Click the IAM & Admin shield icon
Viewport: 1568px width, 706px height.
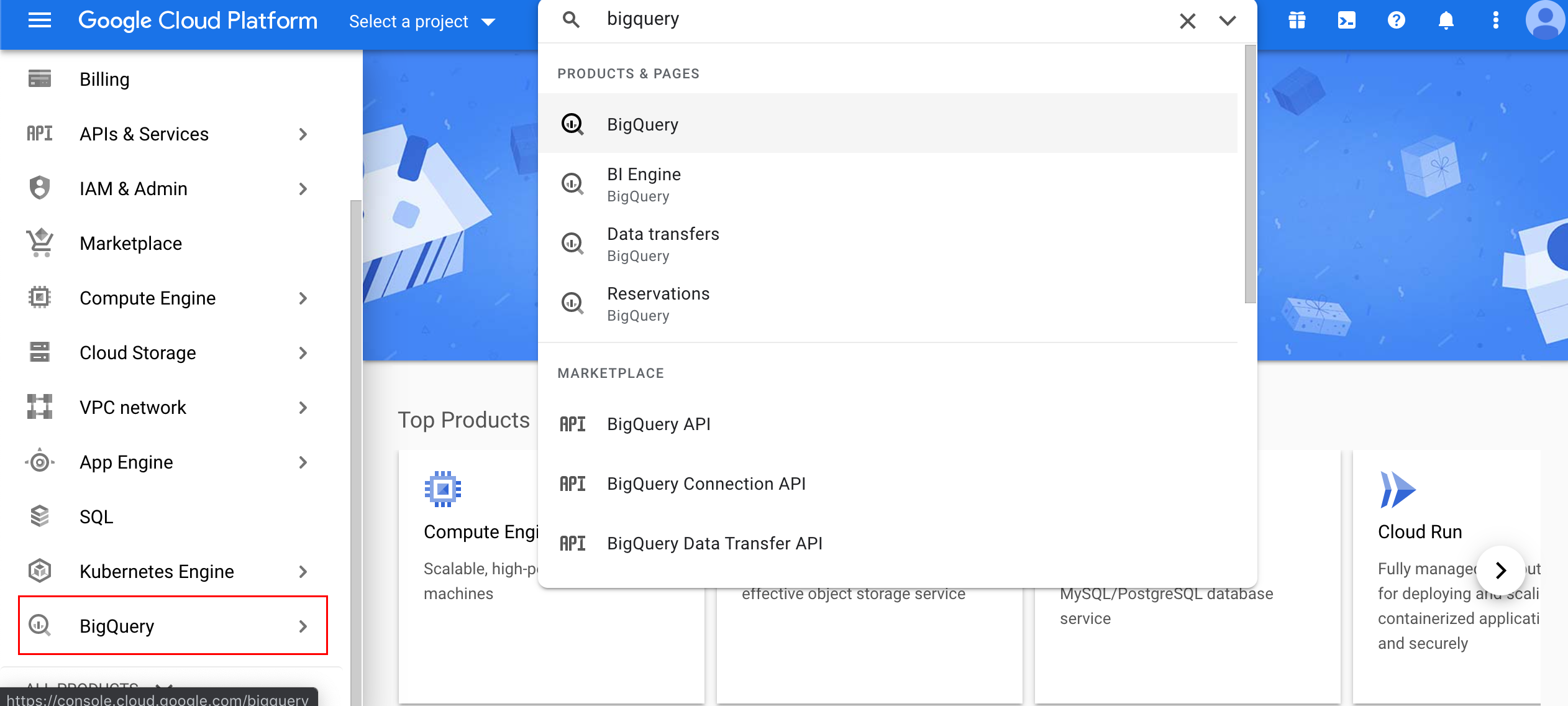click(x=40, y=188)
